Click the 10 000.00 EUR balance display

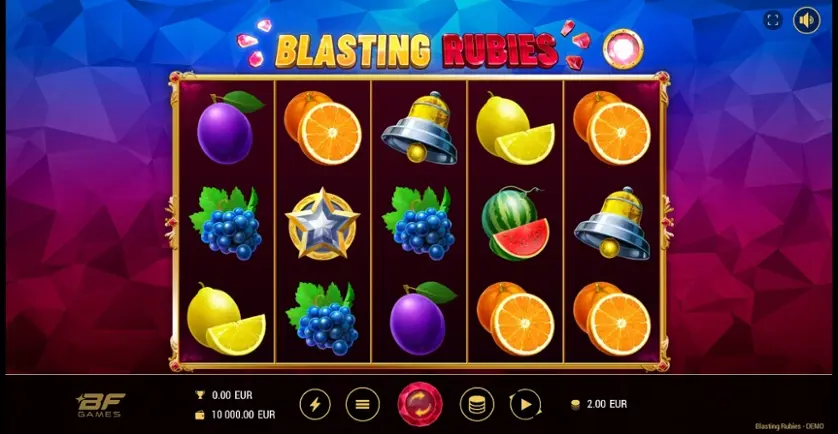point(236,415)
